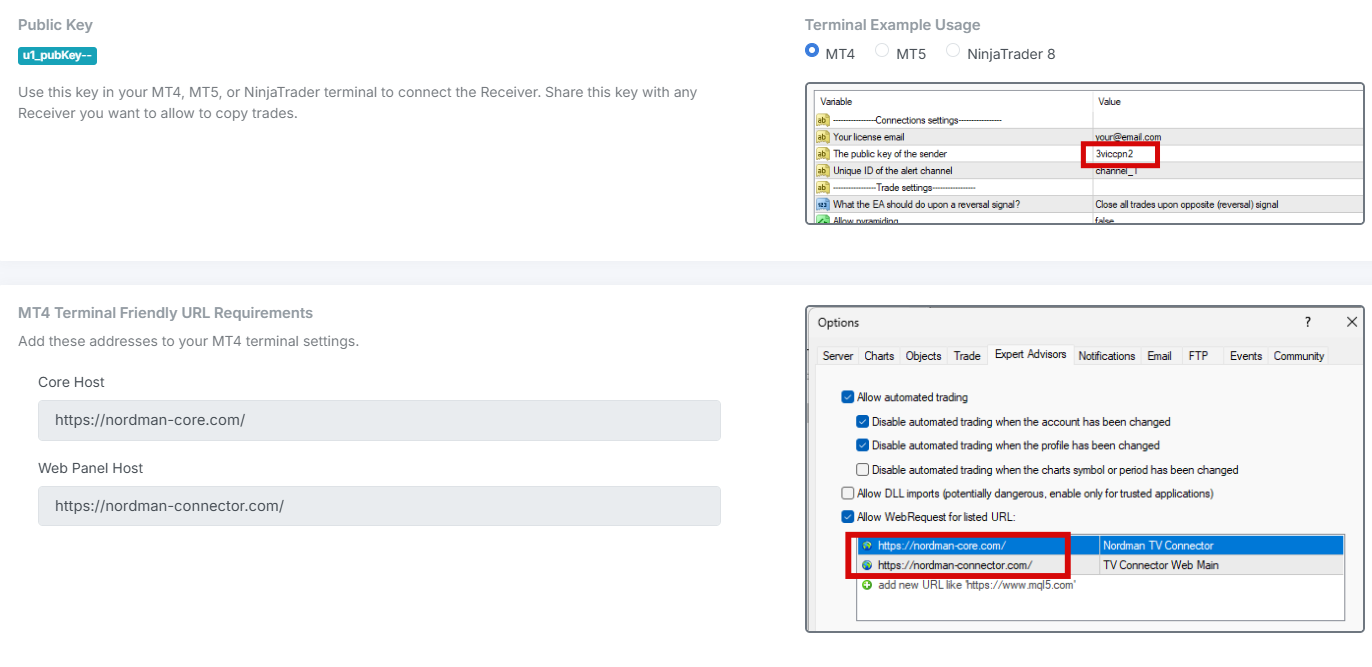
Task: Switch to the Objects tab in Options
Action: click(923, 356)
